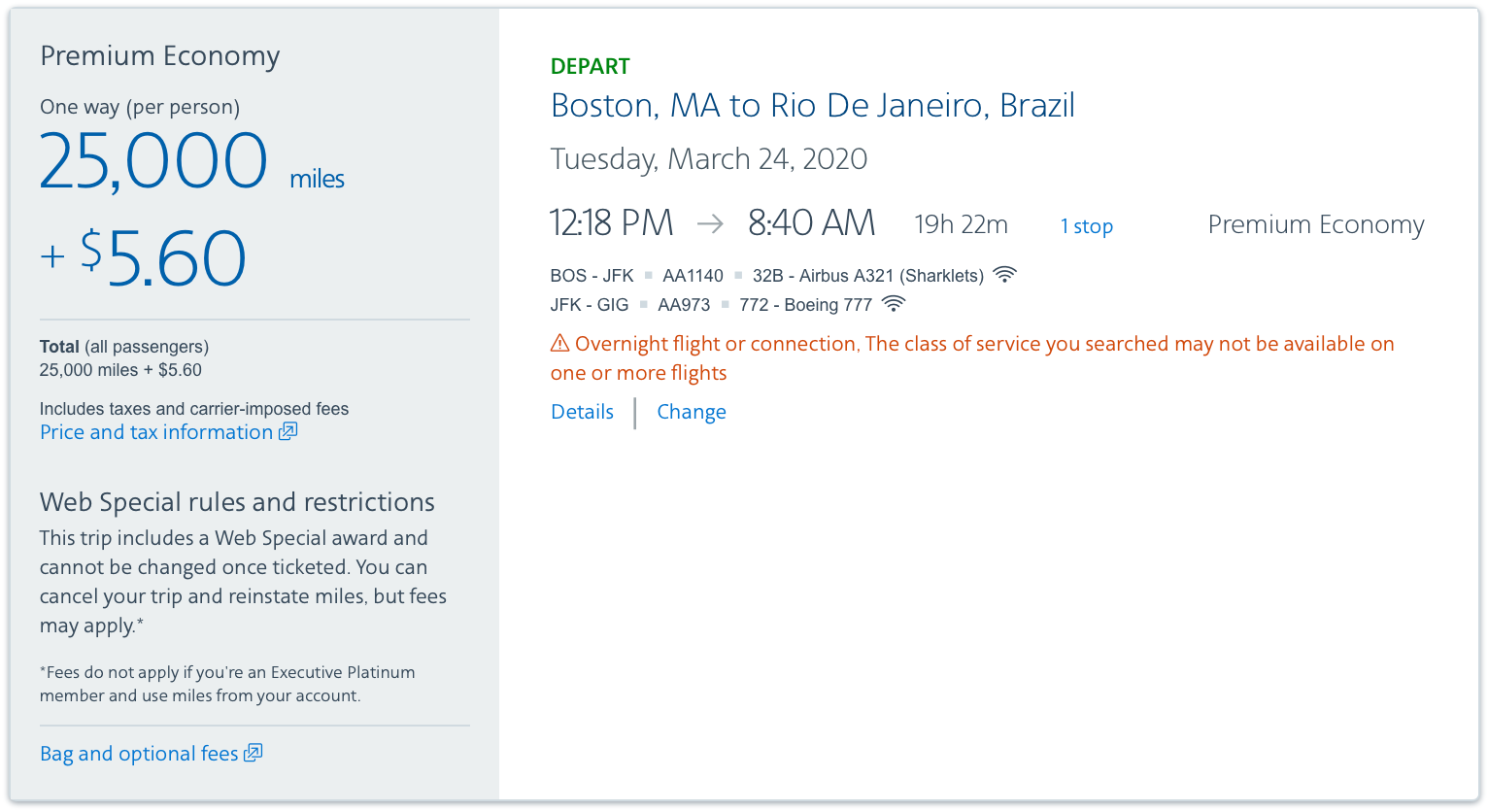Click the 25,000 miles award price

[x=153, y=161]
